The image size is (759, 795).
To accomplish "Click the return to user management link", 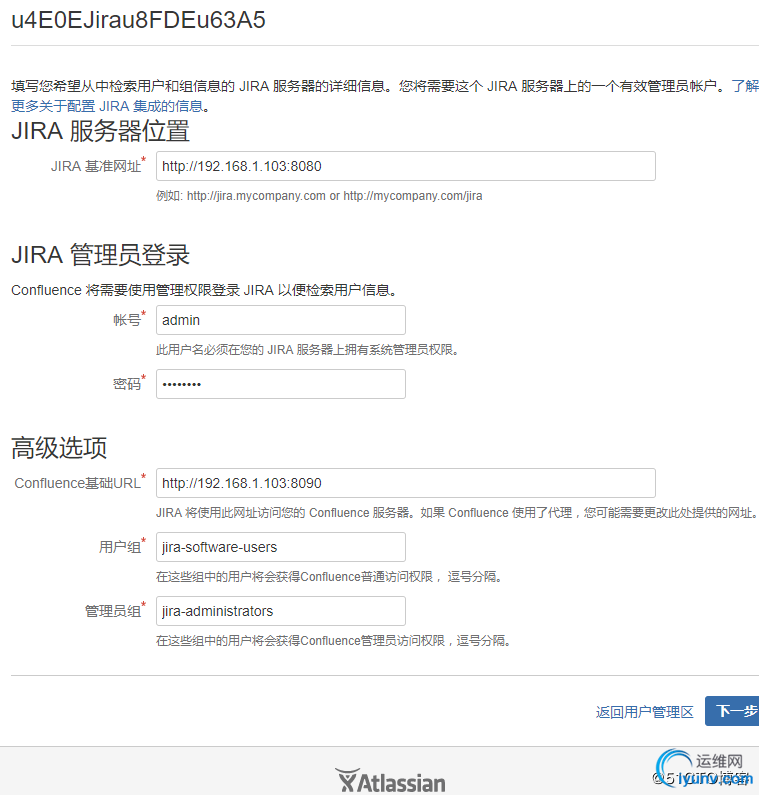I will pos(644,712).
